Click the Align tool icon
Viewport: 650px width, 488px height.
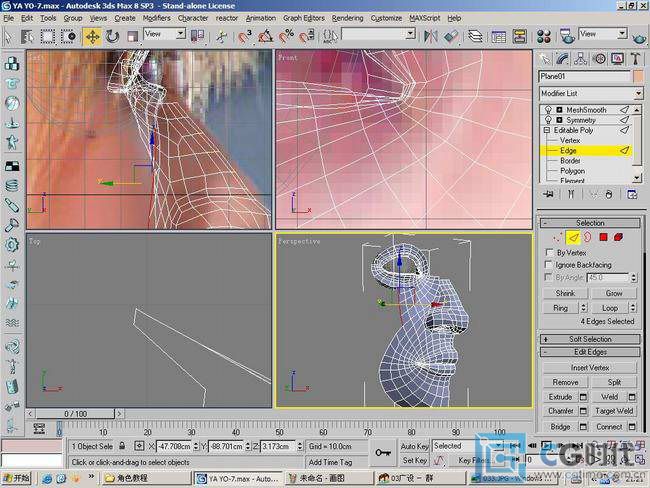click(451, 36)
